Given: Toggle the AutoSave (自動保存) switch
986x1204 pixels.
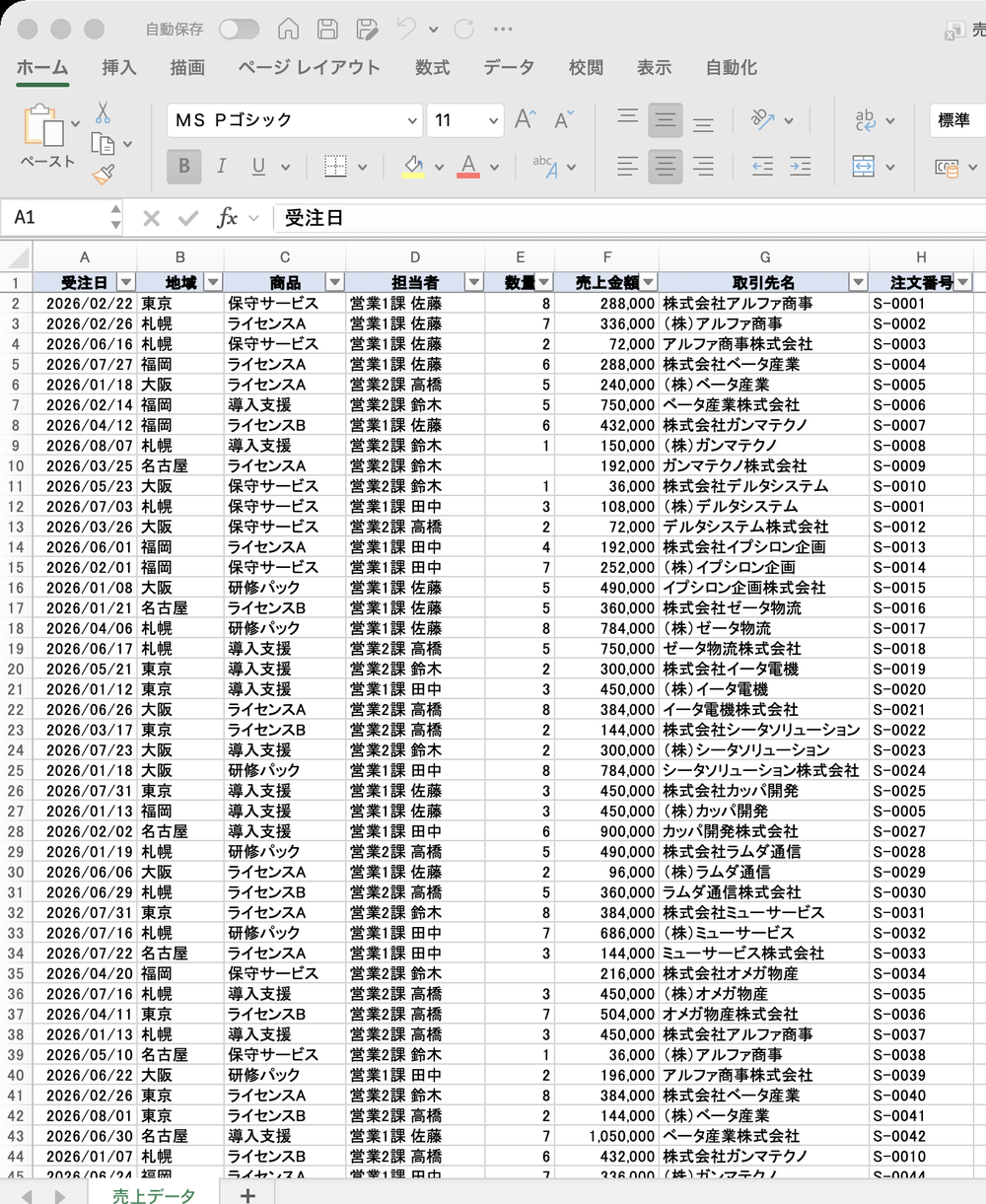Looking at the screenshot, I should [x=239, y=30].
